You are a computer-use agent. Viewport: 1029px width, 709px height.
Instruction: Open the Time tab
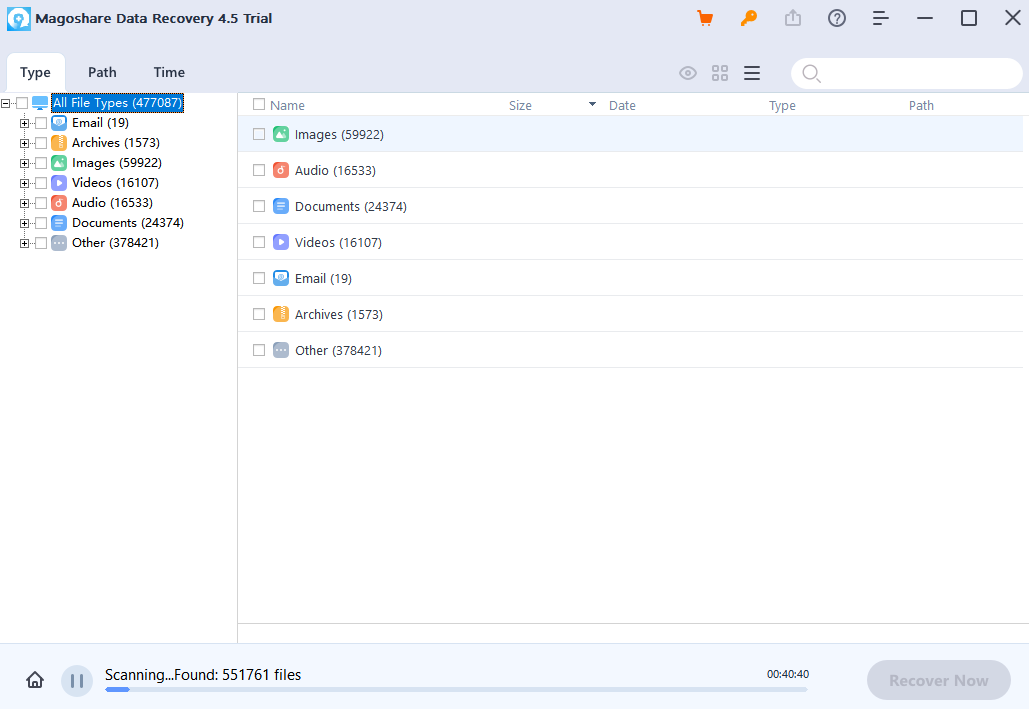[169, 72]
